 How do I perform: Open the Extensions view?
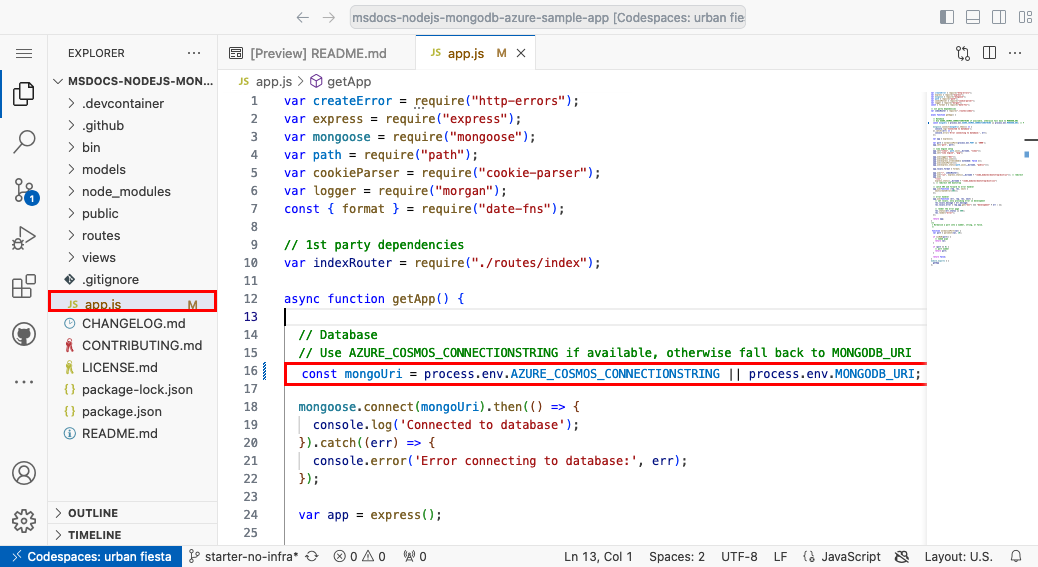coord(24,287)
